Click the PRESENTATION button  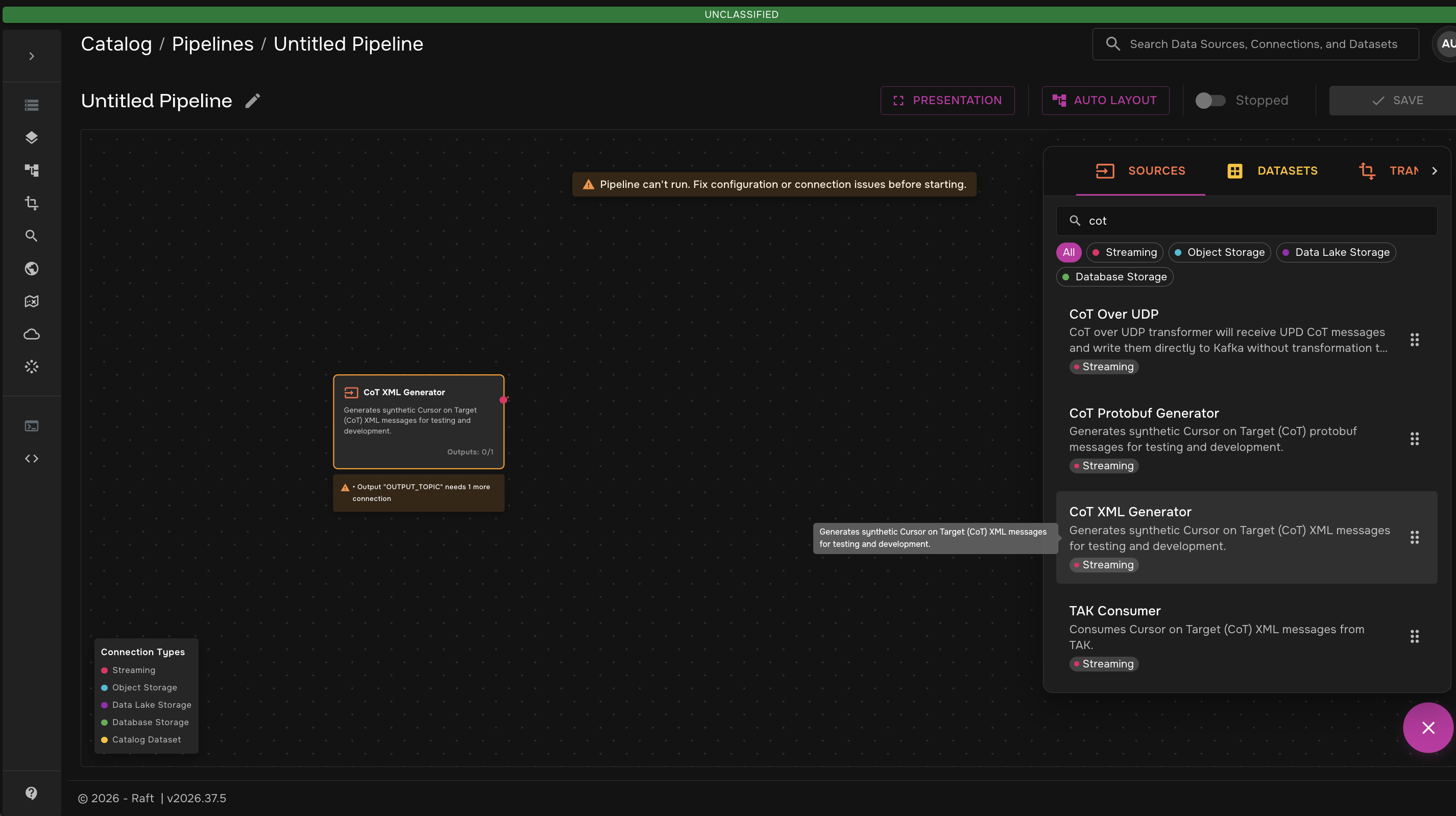click(948, 101)
